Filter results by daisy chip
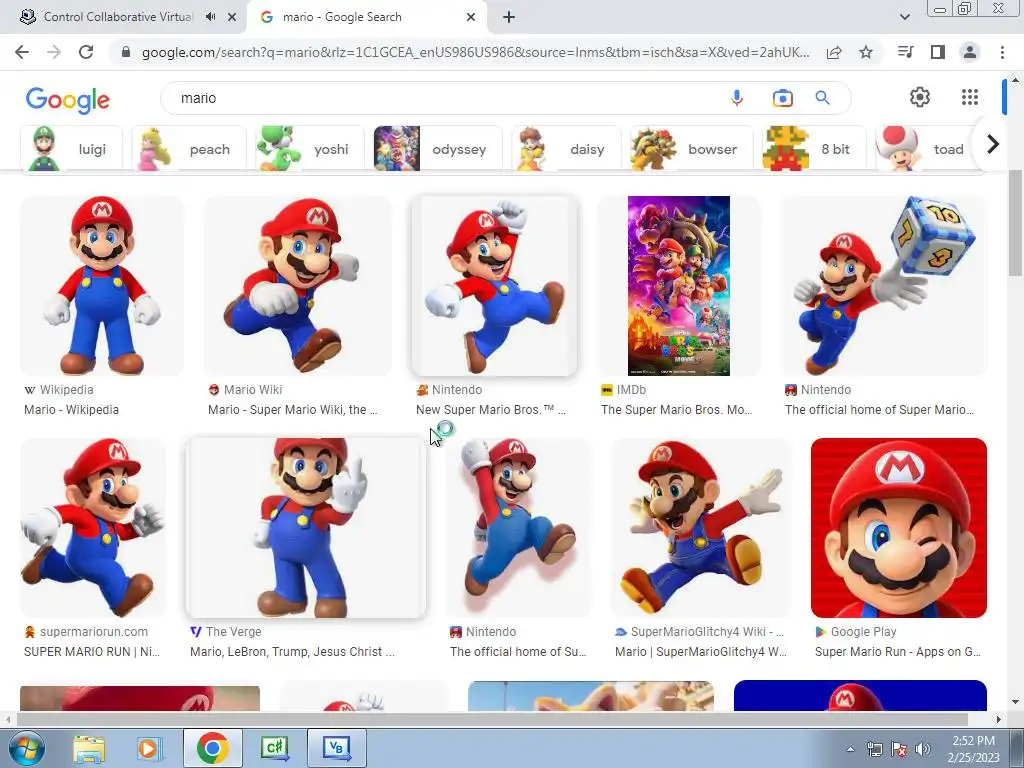 coord(566,149)
